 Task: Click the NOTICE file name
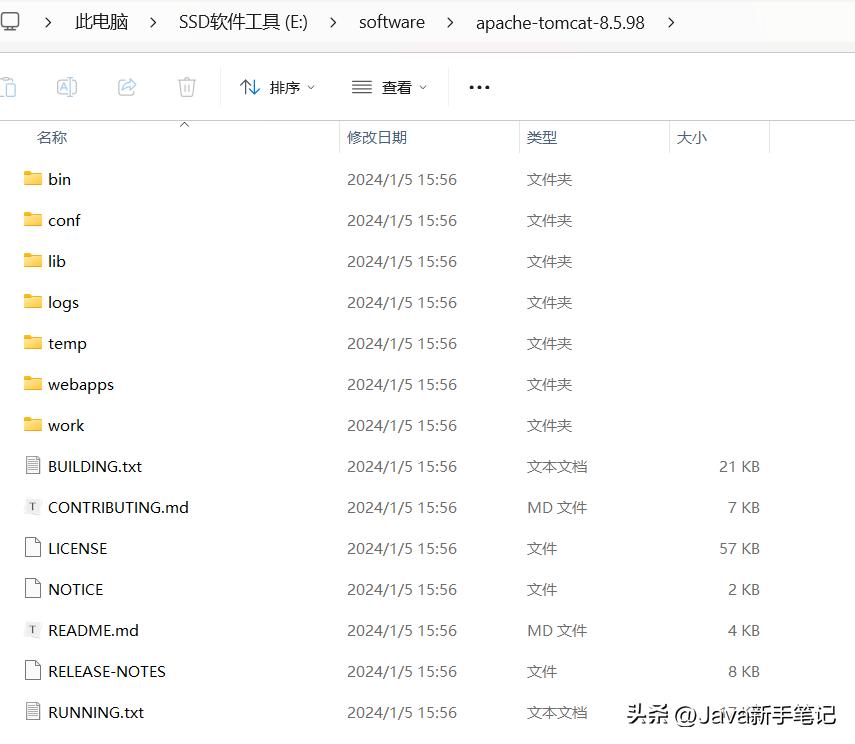point(75,589)
